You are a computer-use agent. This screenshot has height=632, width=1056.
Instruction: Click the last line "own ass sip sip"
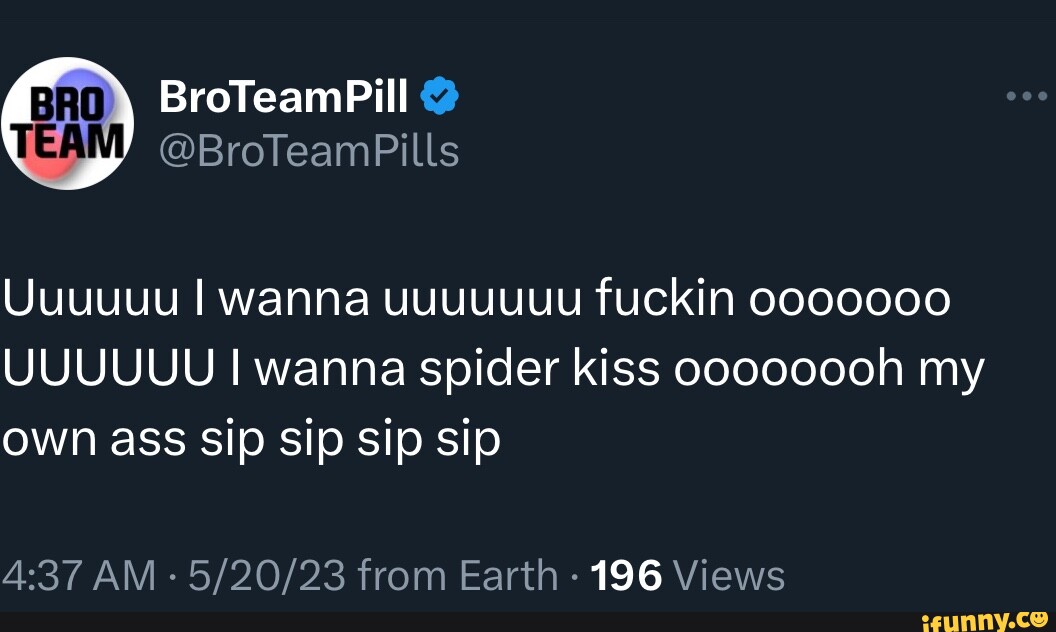pyautogui.click(x=250, y=440)
